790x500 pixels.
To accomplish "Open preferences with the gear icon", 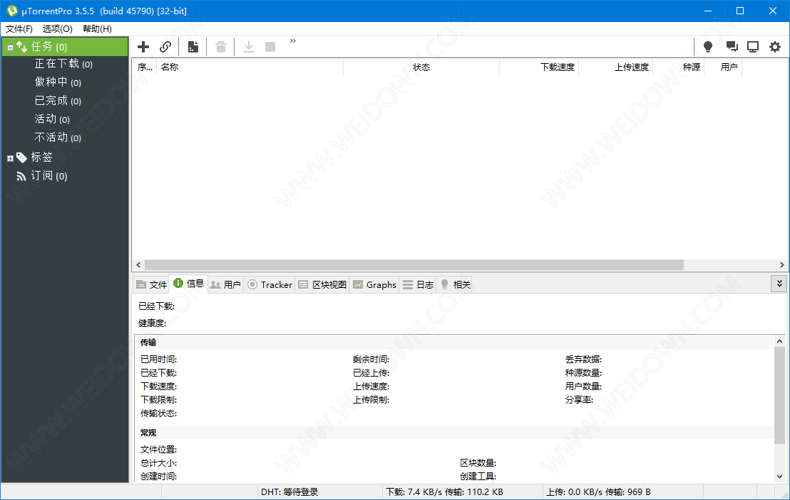I will coord(775,47).
